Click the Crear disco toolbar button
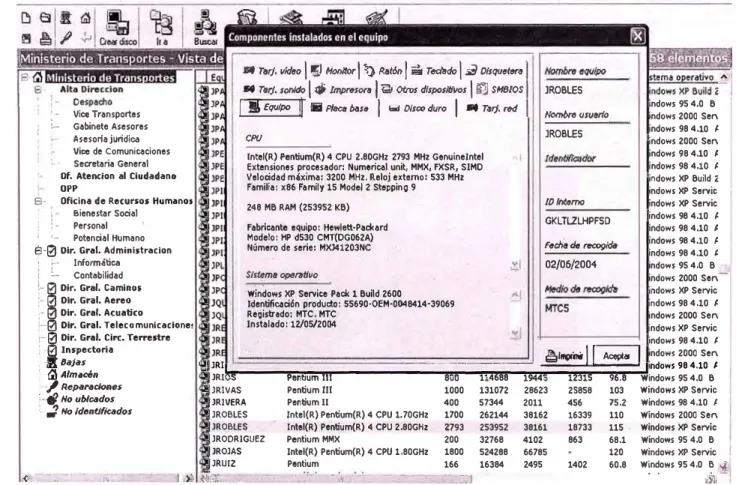 pyautogui.click(x=118, y=28)
